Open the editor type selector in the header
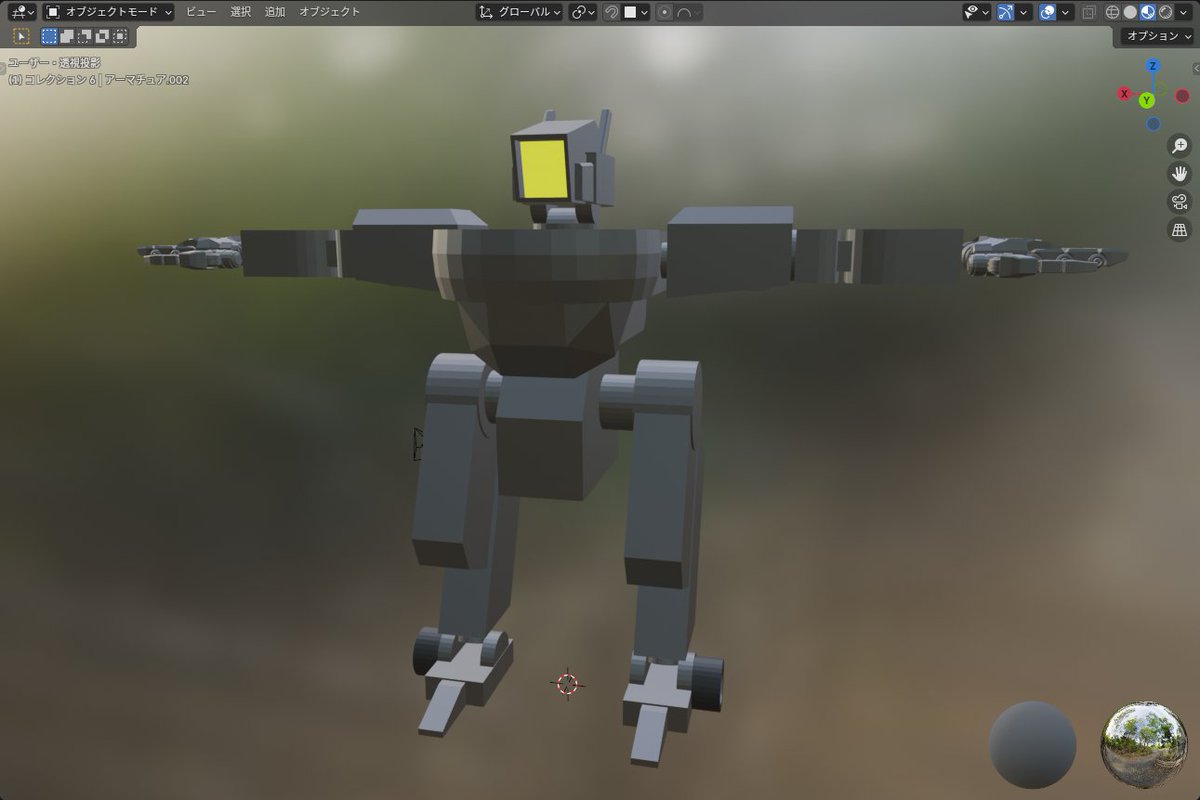 coord(23,12)
